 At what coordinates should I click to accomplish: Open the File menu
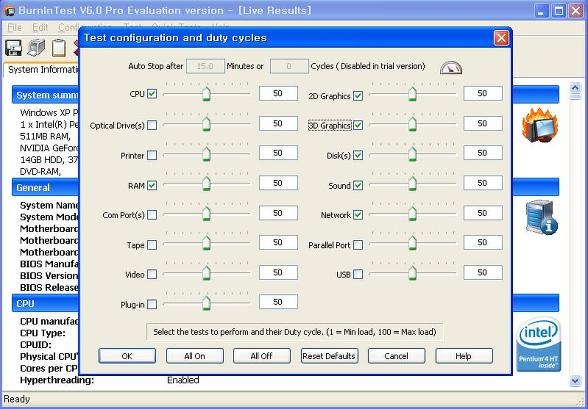coord(15,27)
